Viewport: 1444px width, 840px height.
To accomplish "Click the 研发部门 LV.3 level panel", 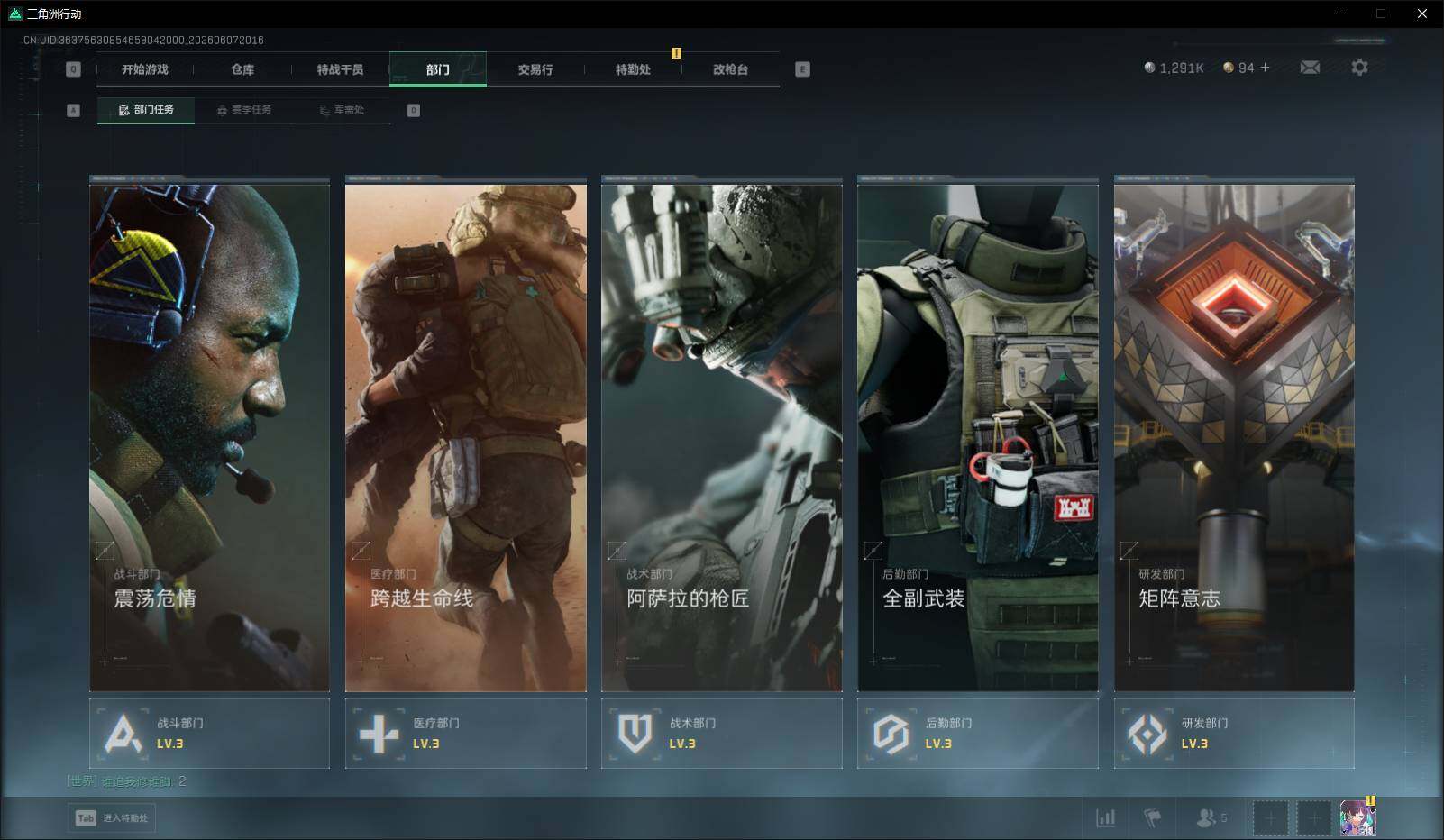I will (x=1234, y=734).
